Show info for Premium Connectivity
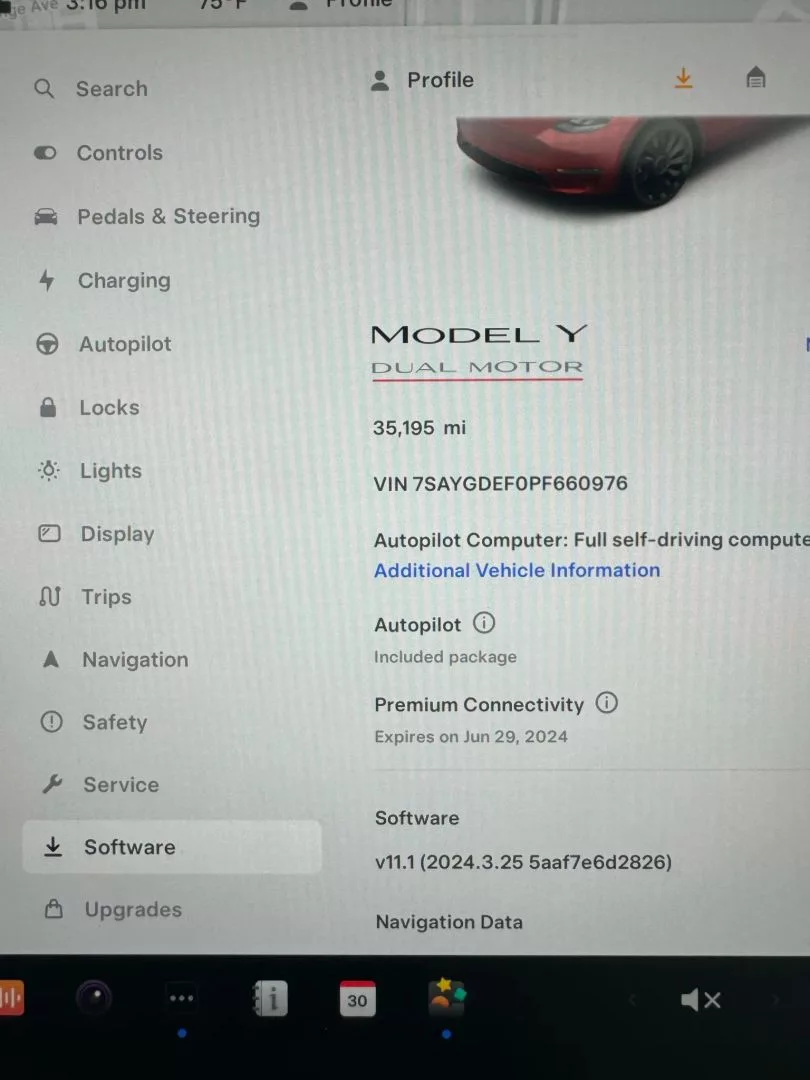810x1080 pixels. pos(606,703)
